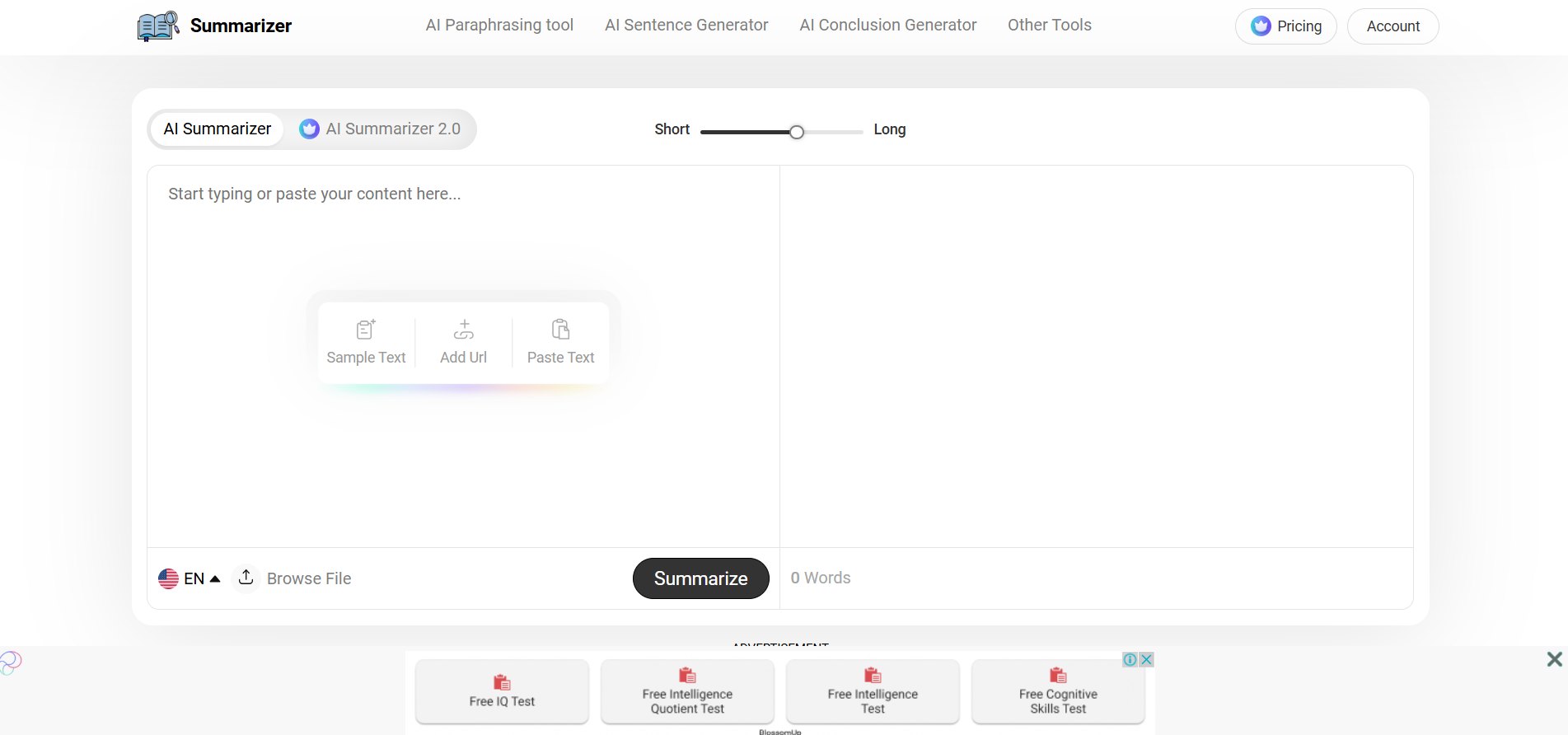Click the Paste Text clipboard icon
Screen dimensions: 1568x735
(x=560, y=330)
